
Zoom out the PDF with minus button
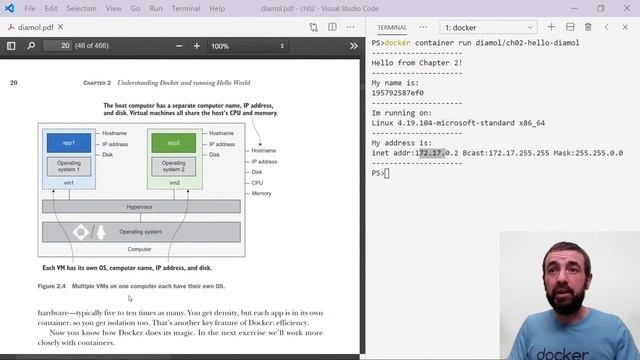[179, 46]
